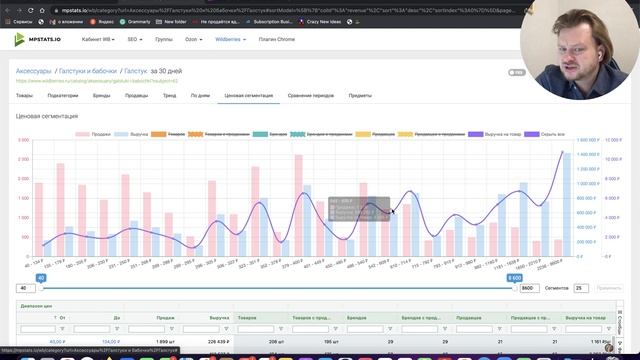Click the filter icon under the Продаж column
The width and height of the screenshot is (640, 360).
(172, 329)
